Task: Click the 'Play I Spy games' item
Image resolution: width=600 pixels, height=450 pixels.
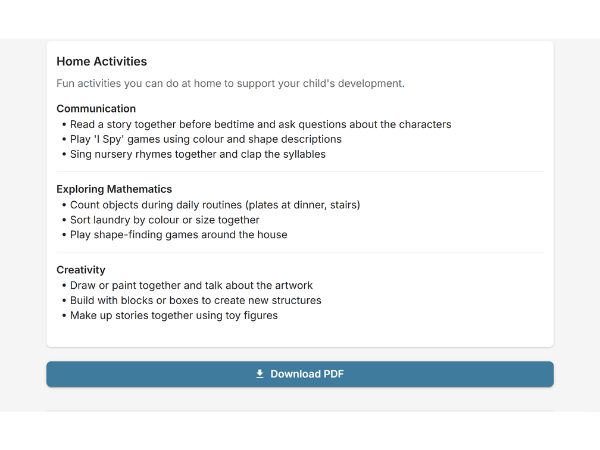Action: [x=205, y=139]
